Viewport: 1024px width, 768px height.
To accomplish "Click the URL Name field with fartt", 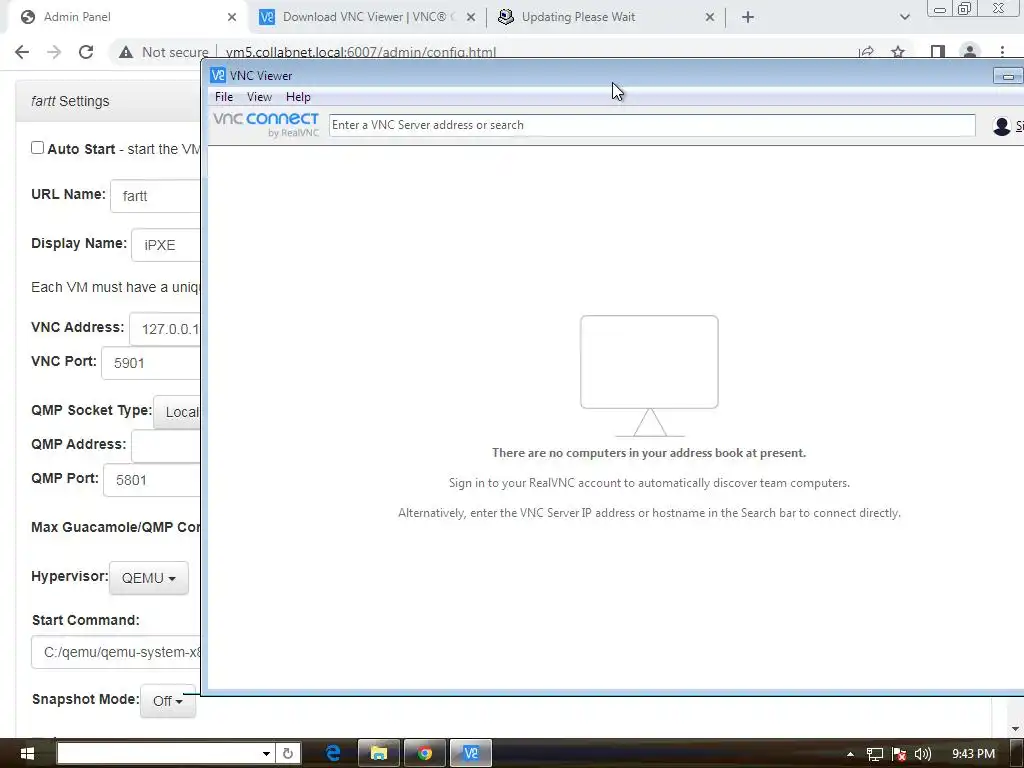I will click(x=155, y=196).
